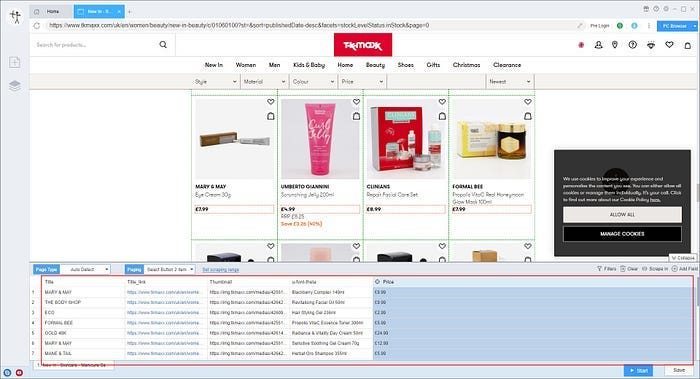Click the browser reload icon
The width and height of the screenshot is (700, 379).
[37, 25]
